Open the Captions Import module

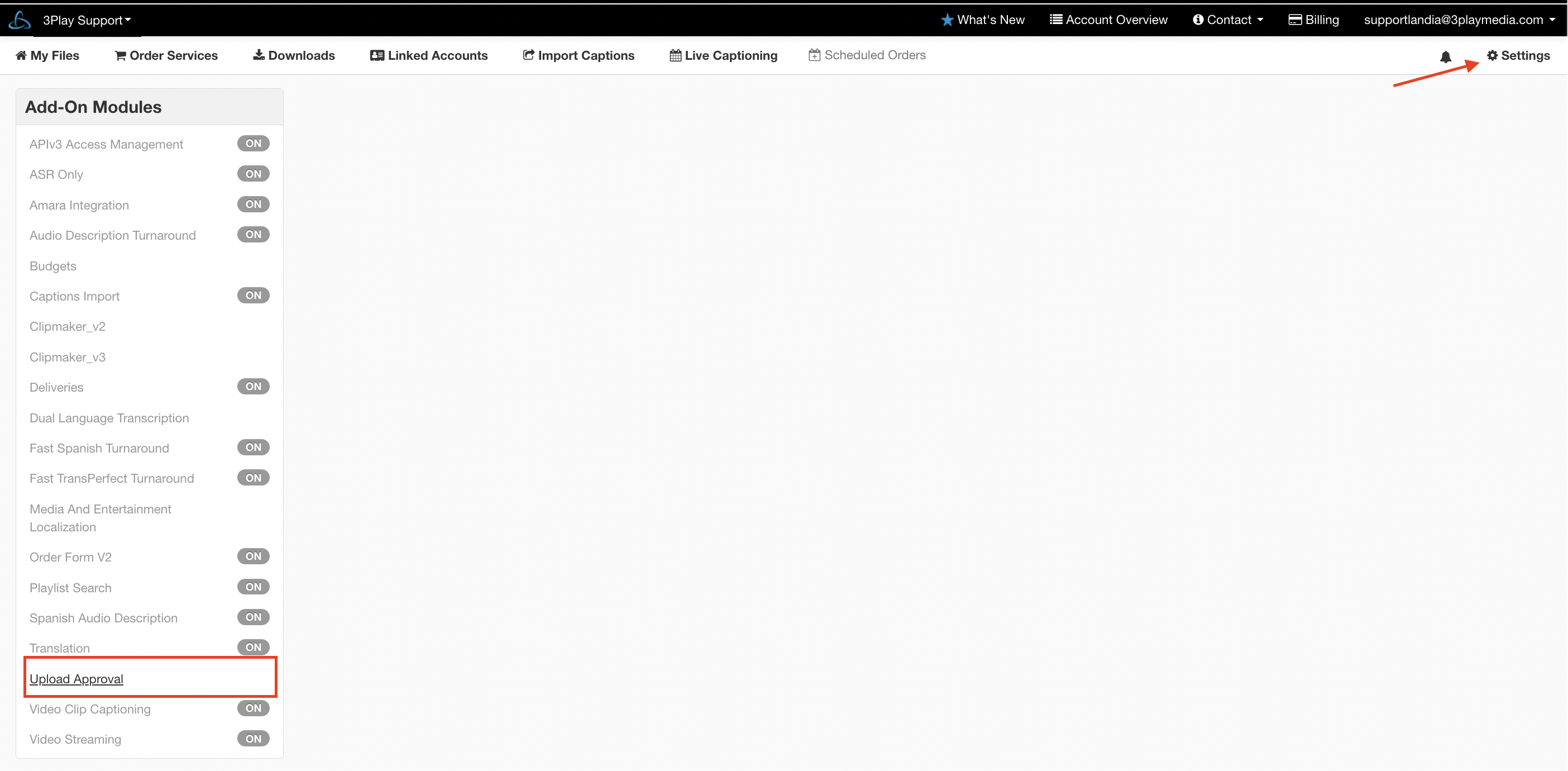[x=74, y=296]
